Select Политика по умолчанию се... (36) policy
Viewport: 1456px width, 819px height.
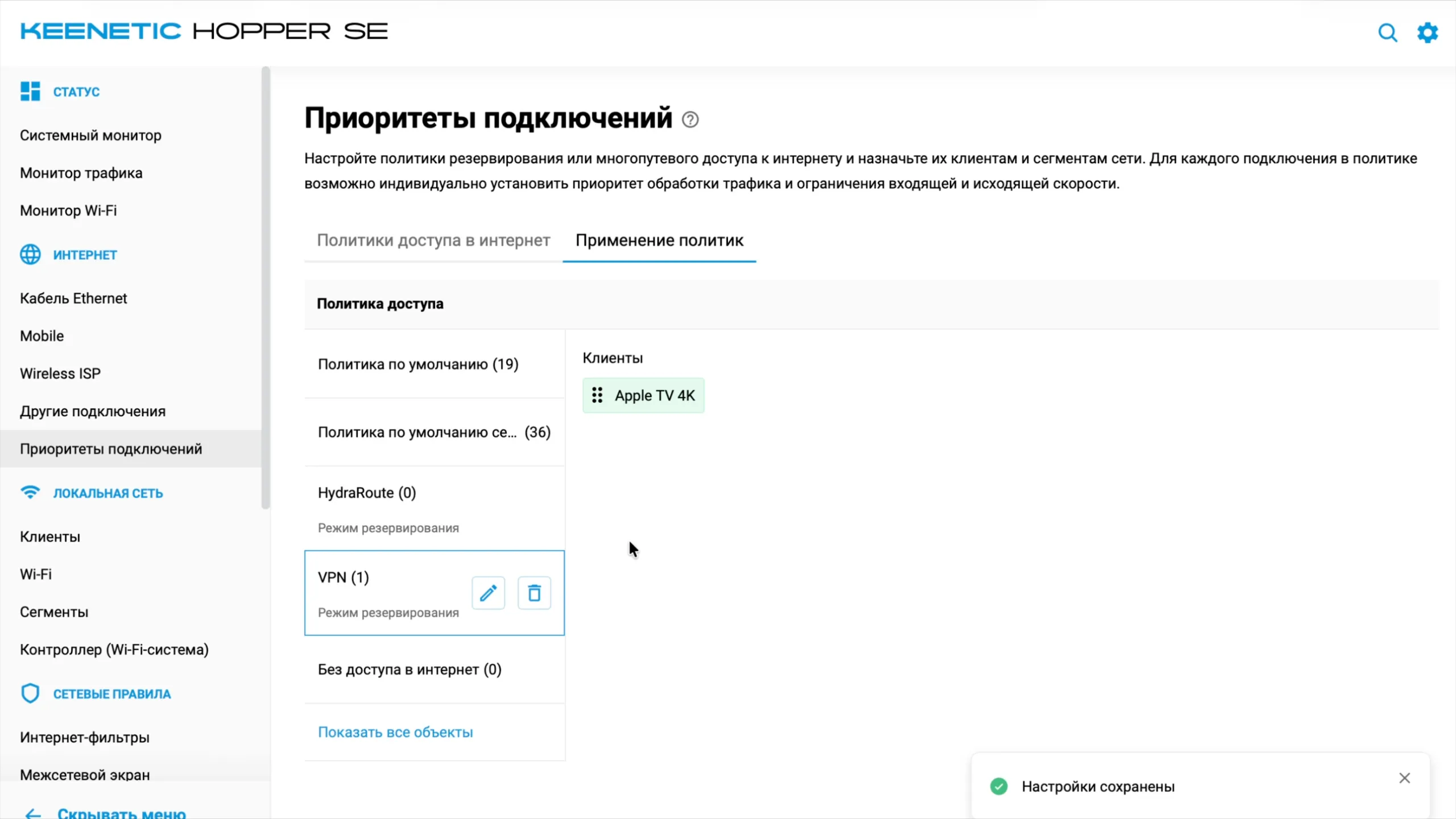tap(435, 432)
